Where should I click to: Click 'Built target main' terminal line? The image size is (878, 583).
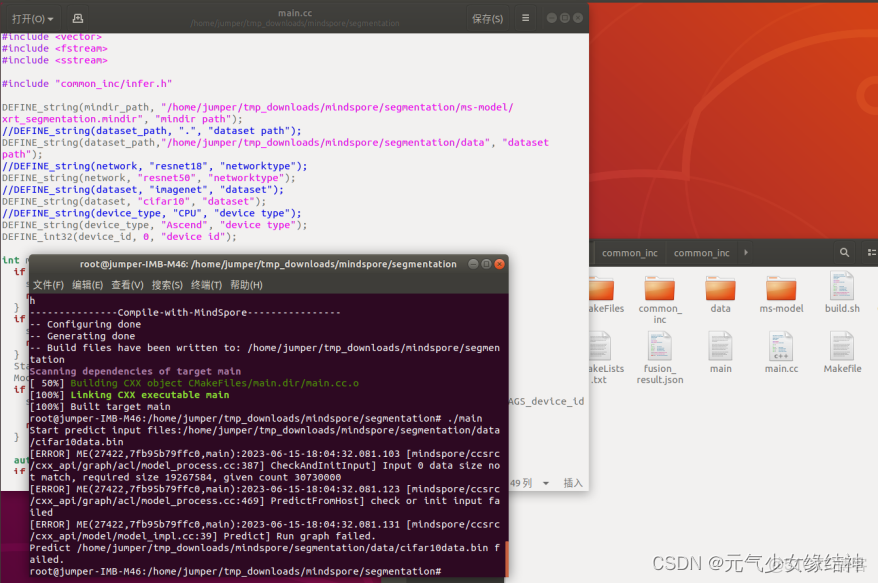click(x=100, y=407)
